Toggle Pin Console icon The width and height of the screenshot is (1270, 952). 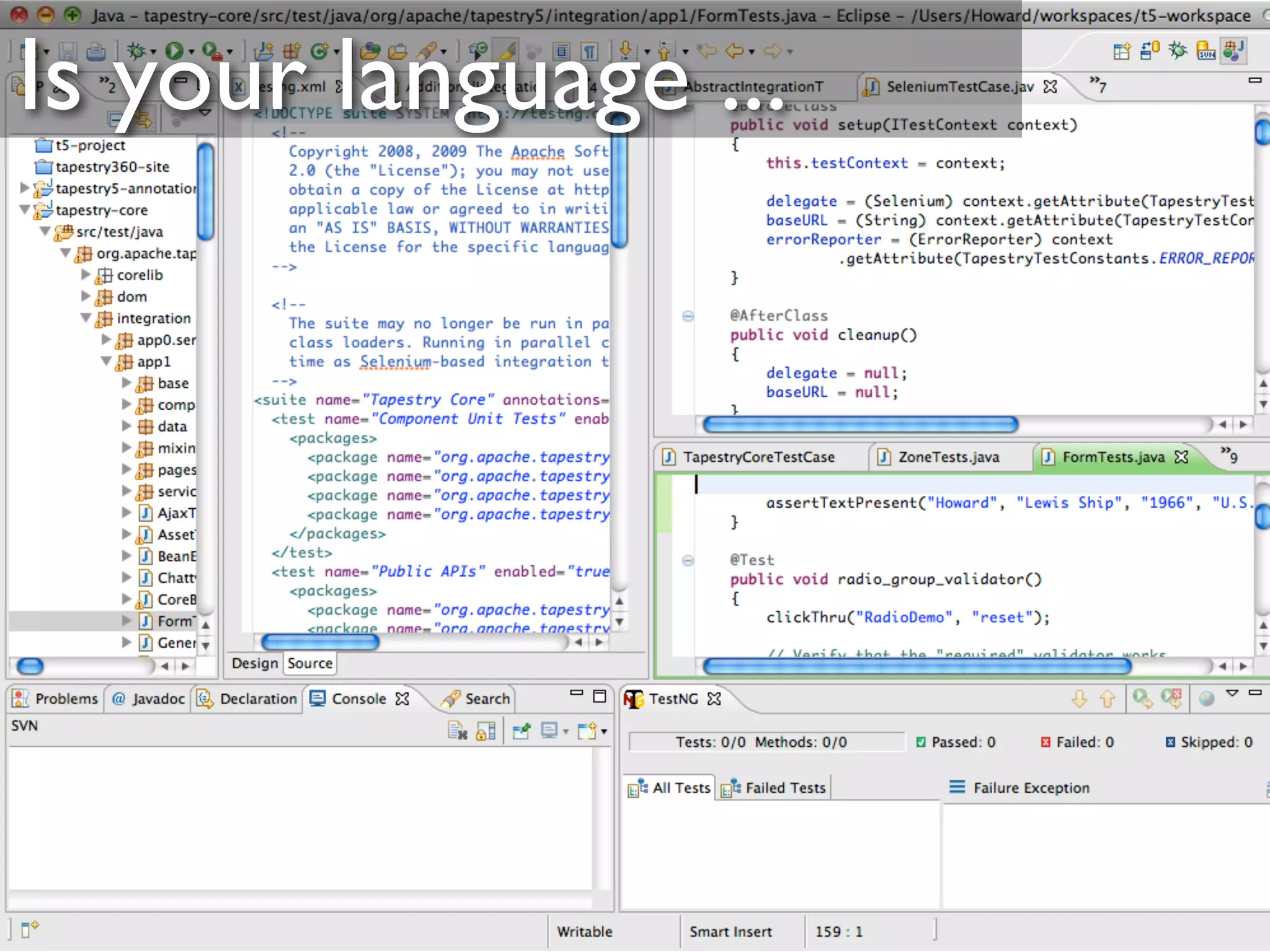coord(522,731)
